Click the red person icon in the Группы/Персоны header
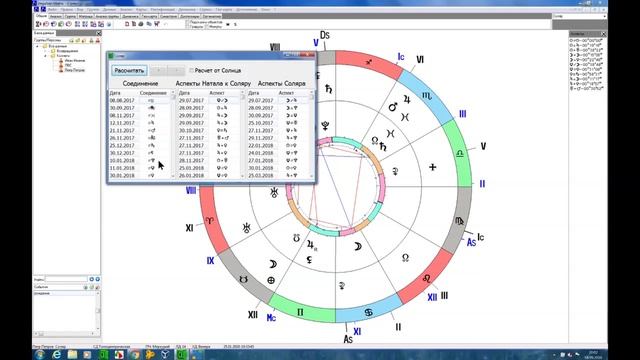The width and height of the screenshot is (640, 360). tap(98, 40)
